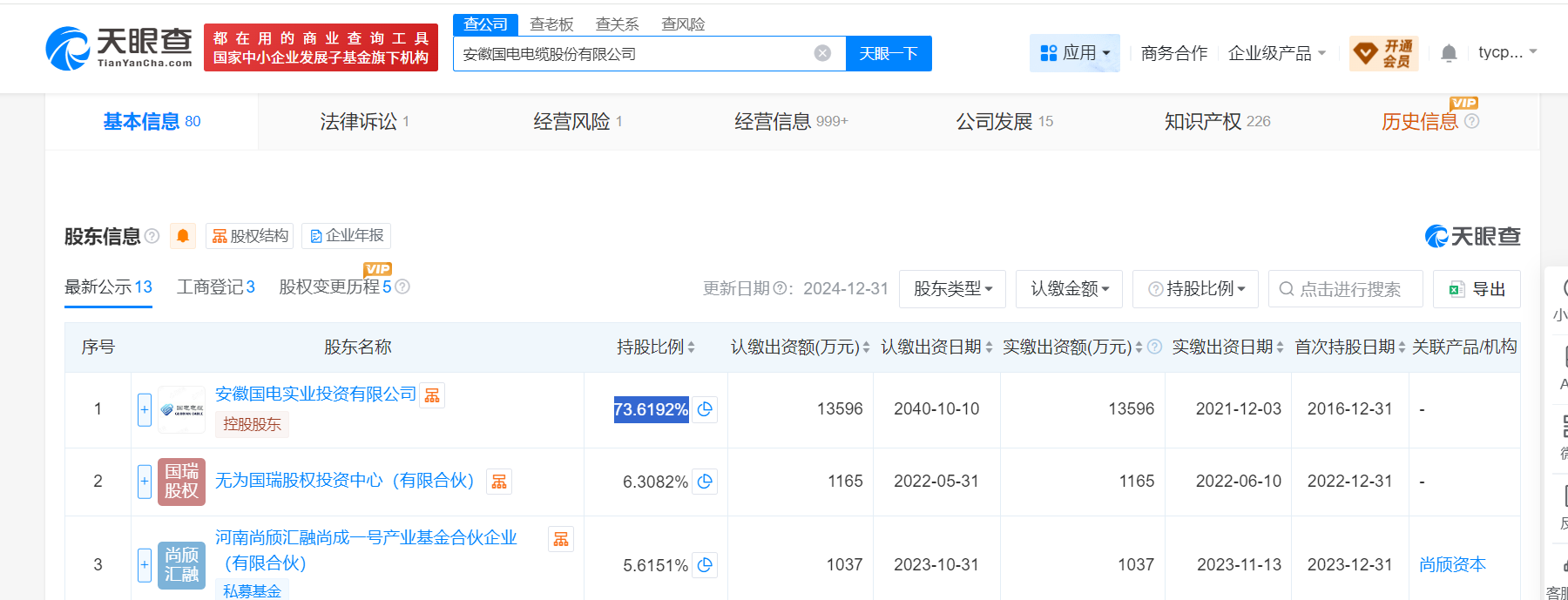1568x600 pixels.
Task: Open equity structure icon for 河南尚颀汇融
Action: pos(561,540)
